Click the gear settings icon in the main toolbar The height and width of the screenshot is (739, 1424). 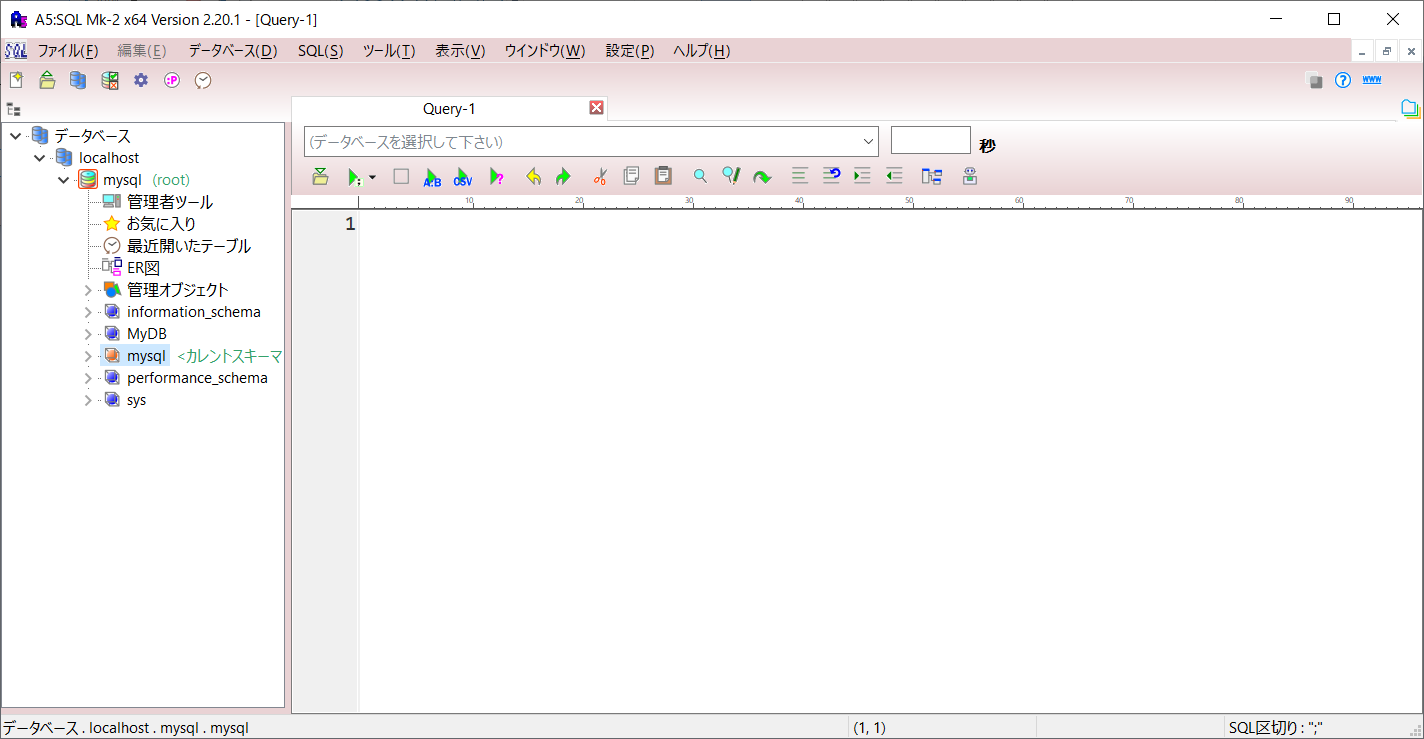[141, 80]
